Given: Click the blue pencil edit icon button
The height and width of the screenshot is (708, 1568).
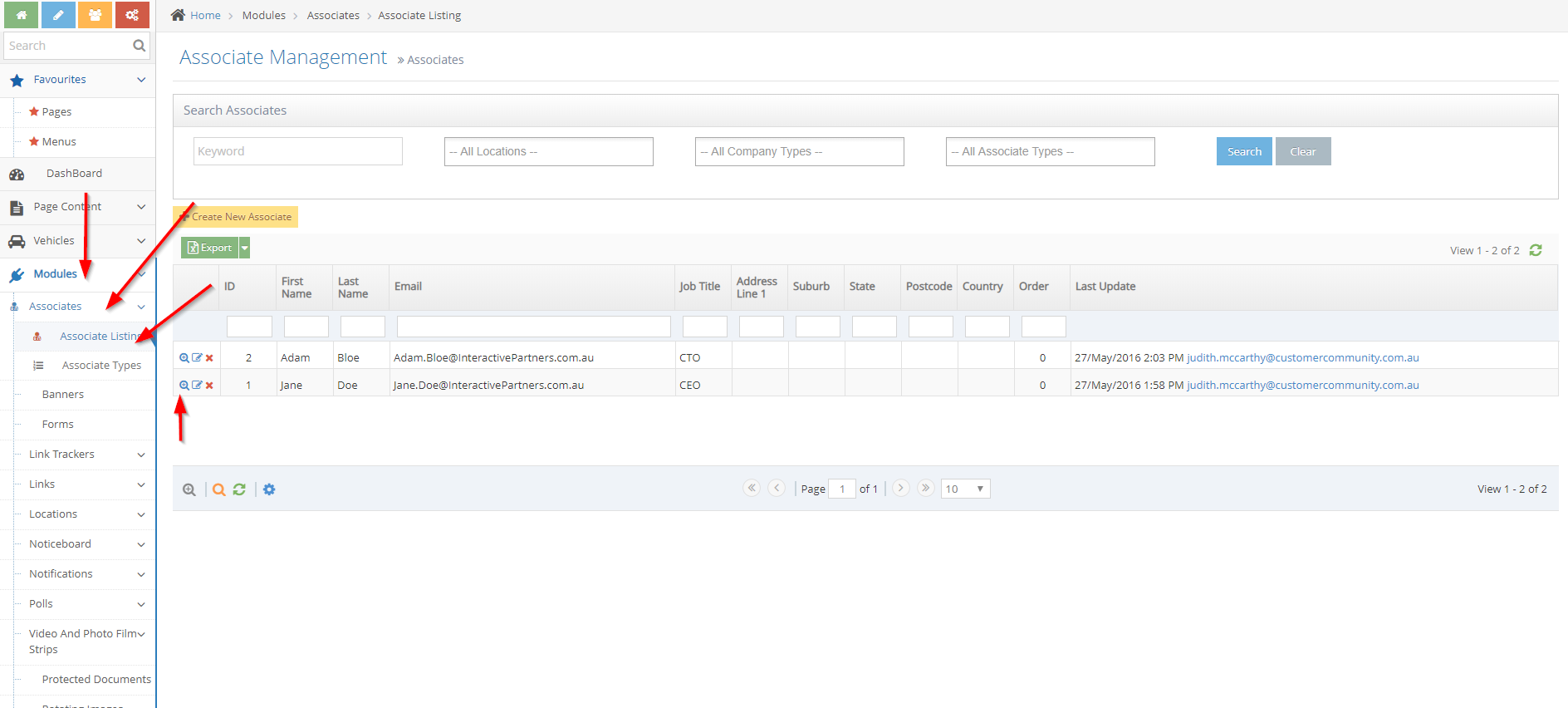Looking at the screenshot, I should 58,15.
